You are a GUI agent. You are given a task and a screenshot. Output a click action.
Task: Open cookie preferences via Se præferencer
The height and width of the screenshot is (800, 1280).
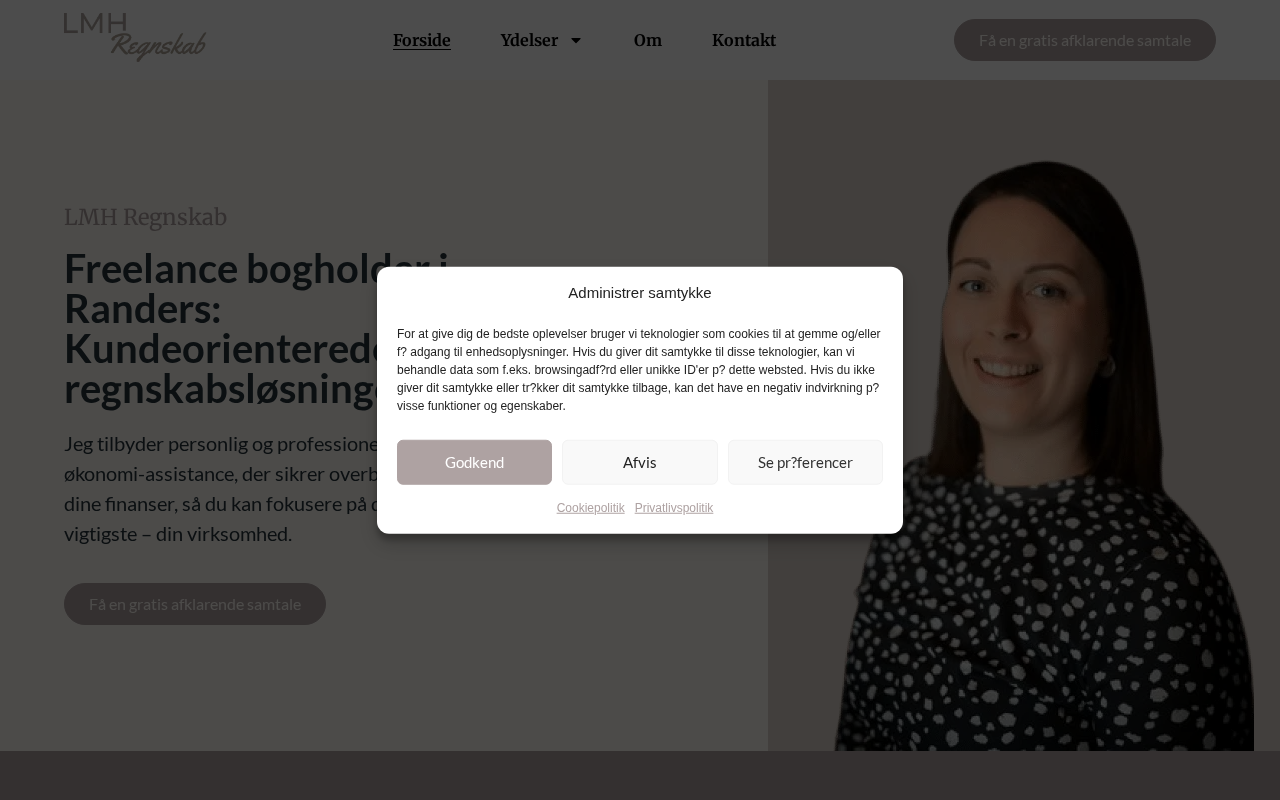click(x=805, y=462)
